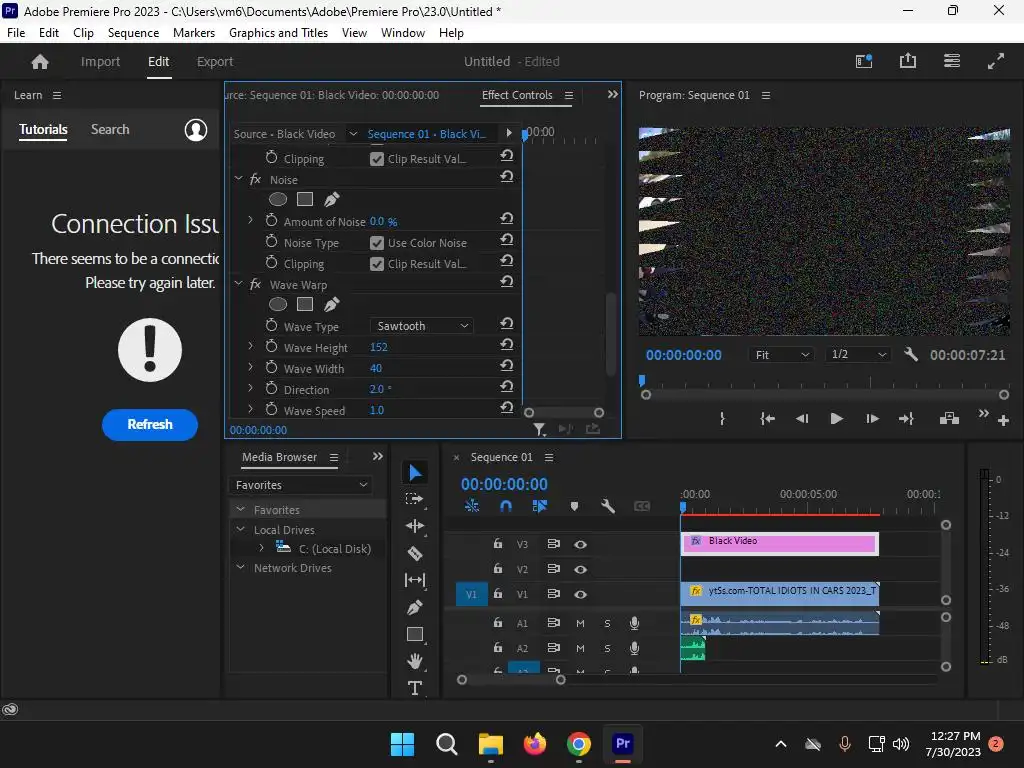This screenshot has width=1024, height=768.
Task: Hide track V3 with eye icon
Action: click(580, 544)
